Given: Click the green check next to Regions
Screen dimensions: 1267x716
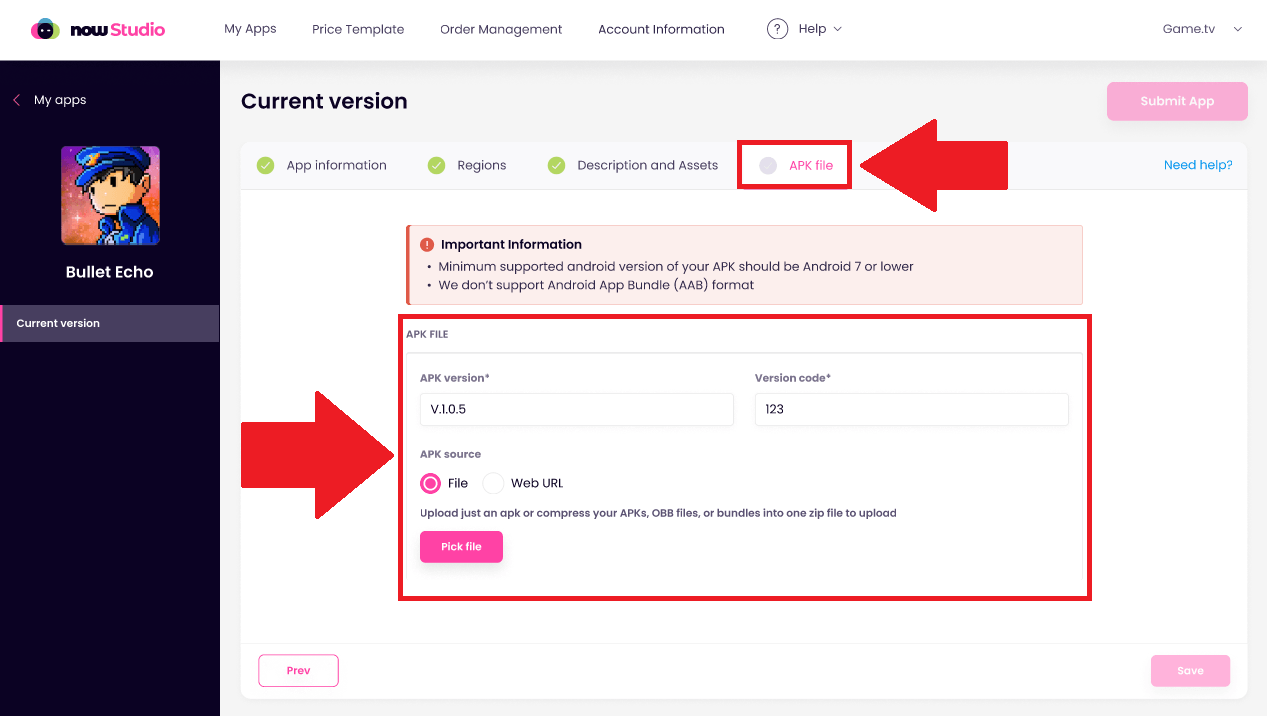Looking at the screenshot, I should point(436,166).
